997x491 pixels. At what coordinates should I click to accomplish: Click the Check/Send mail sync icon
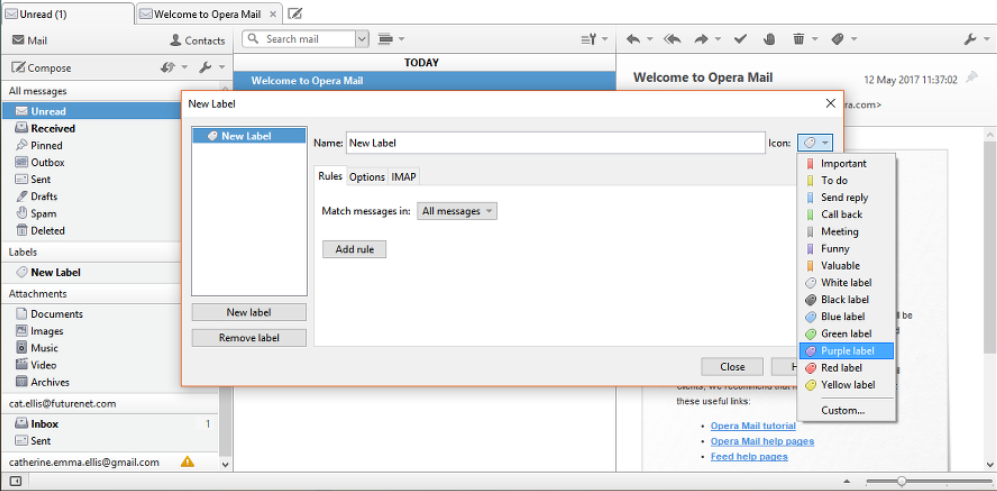coord(167,67)
